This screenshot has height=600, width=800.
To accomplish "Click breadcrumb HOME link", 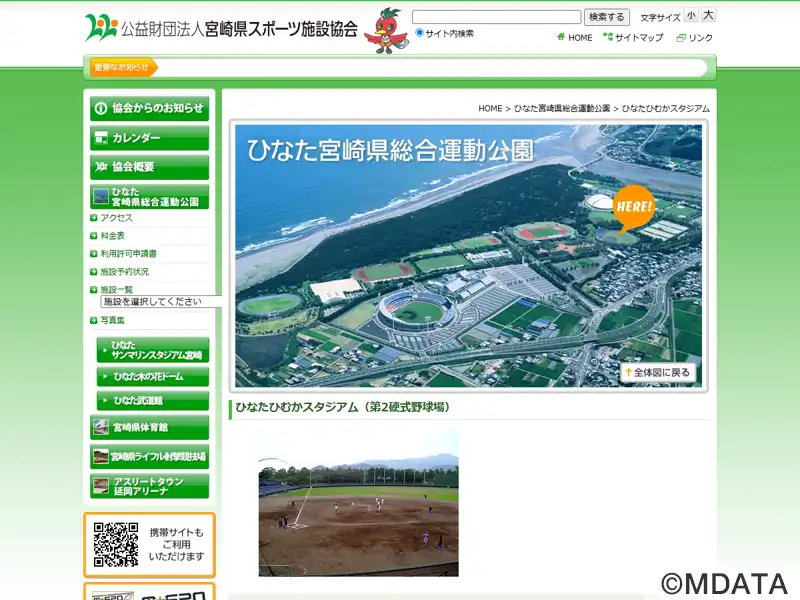I will [x=490, y=108].
